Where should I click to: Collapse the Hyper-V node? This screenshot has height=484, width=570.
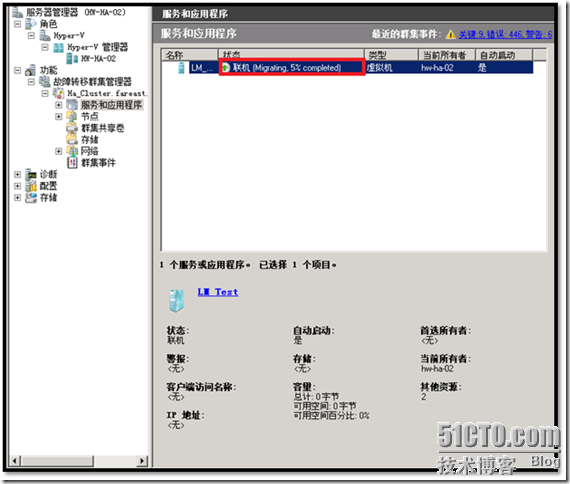[31, 36]
